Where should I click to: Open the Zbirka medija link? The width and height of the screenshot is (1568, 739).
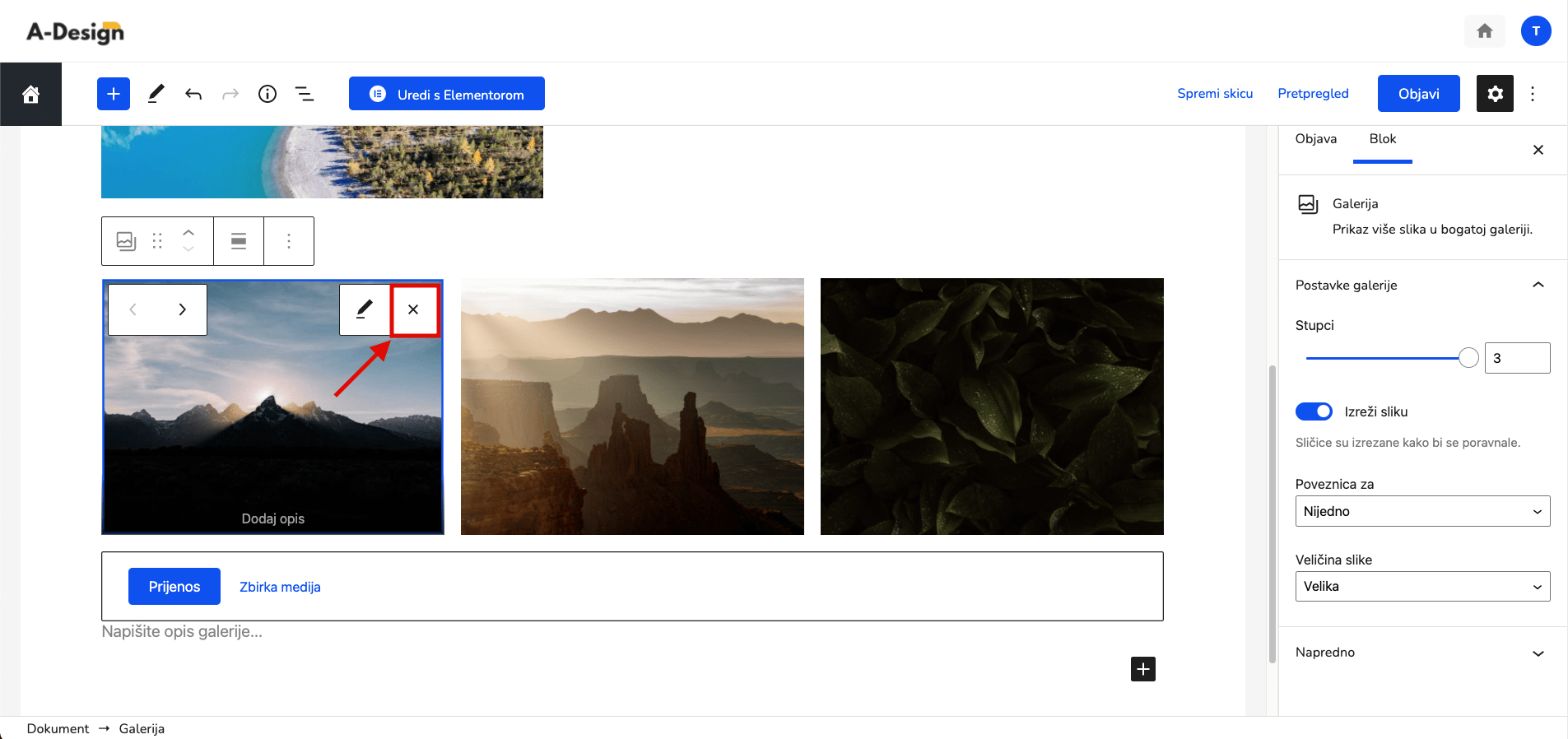[x=280, y=587]
